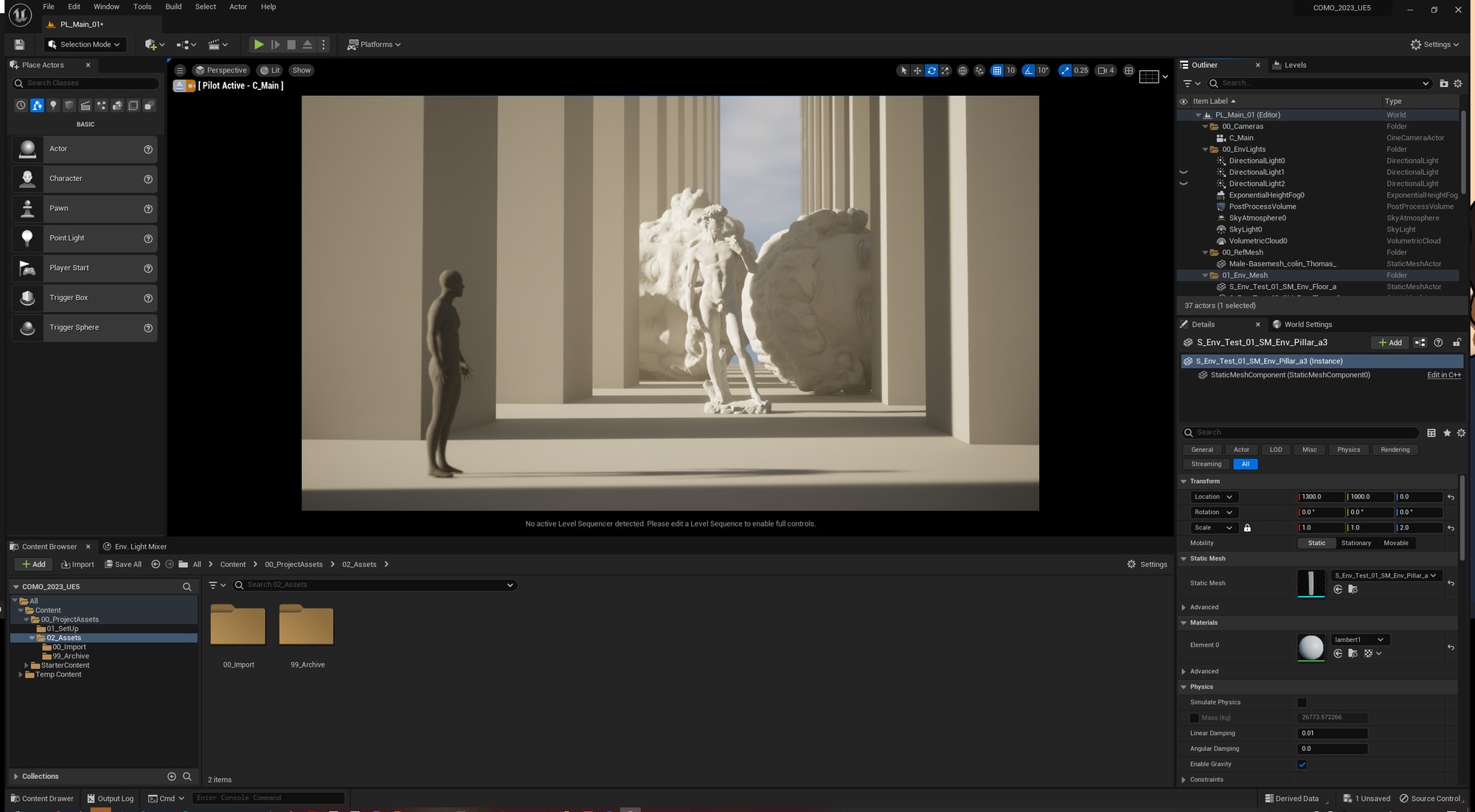Show Recently Placed category clock icon
This screenshot has width=1475, height=812.
pos(21,105)
